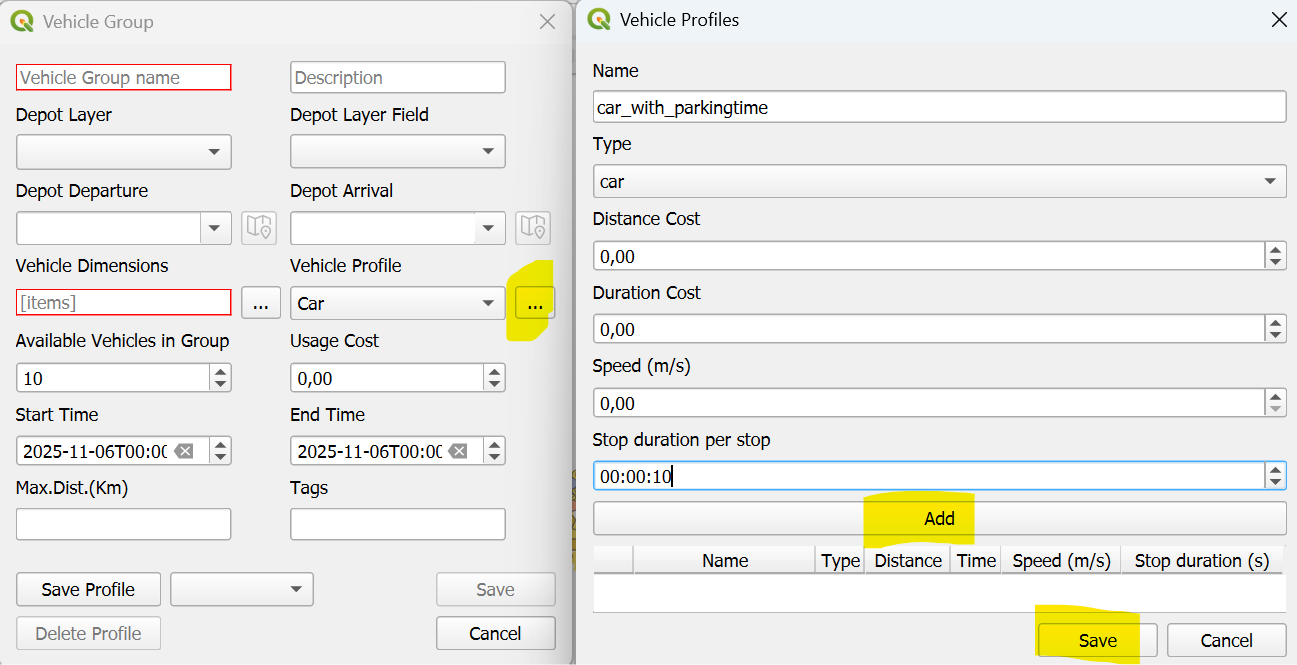Screen dimensions: 1297x665
Task: Decrease the Usage Cost value
Action: click(494, 385)
